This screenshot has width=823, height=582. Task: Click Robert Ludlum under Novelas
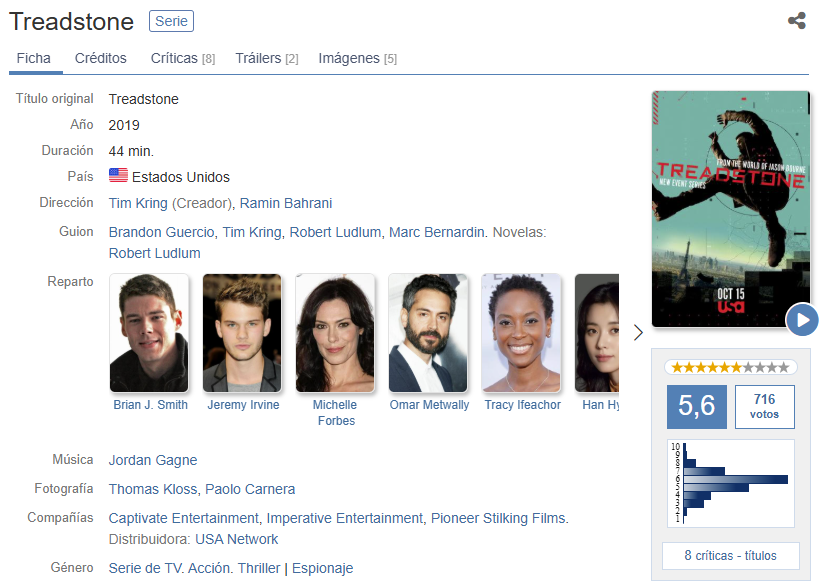(154, 253)
